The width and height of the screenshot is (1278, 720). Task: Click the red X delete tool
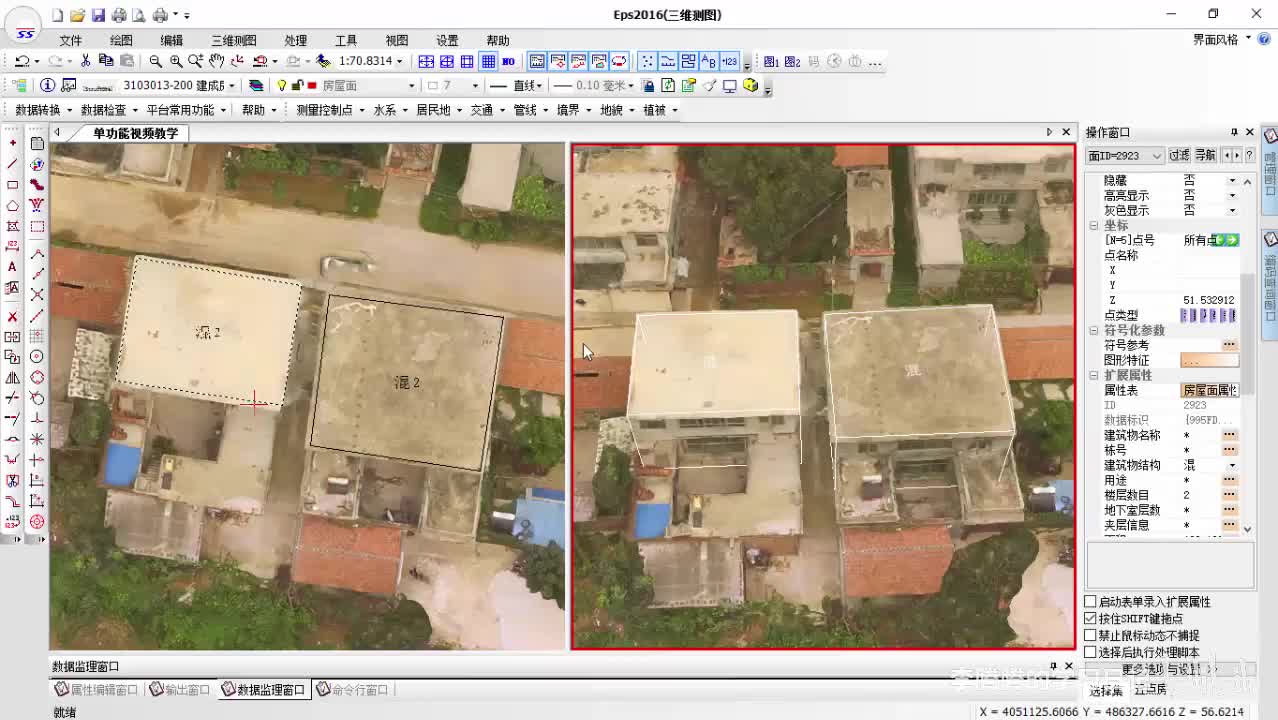pyautogui.click(x=12, y=316)
